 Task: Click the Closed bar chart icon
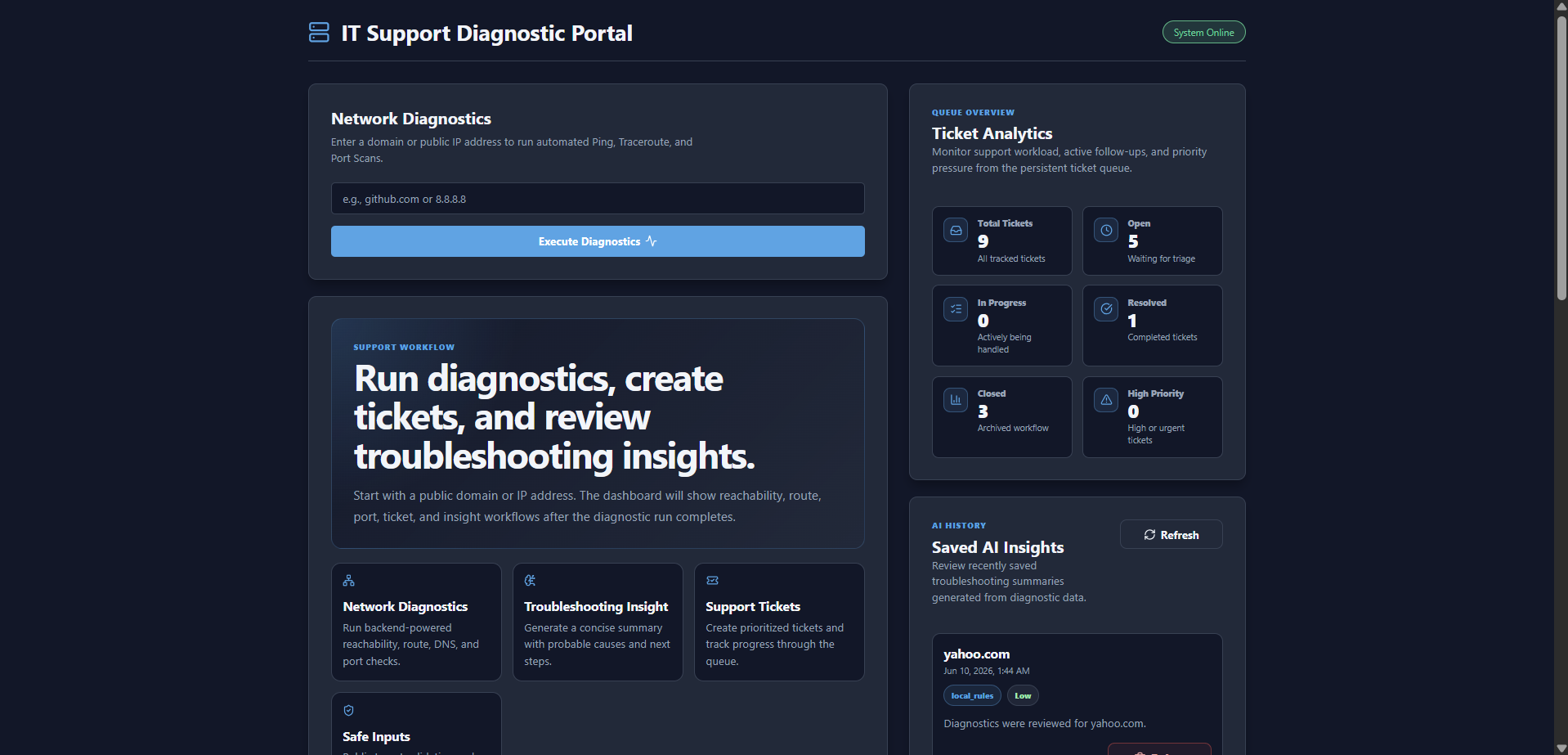click(x=956, y=400)
